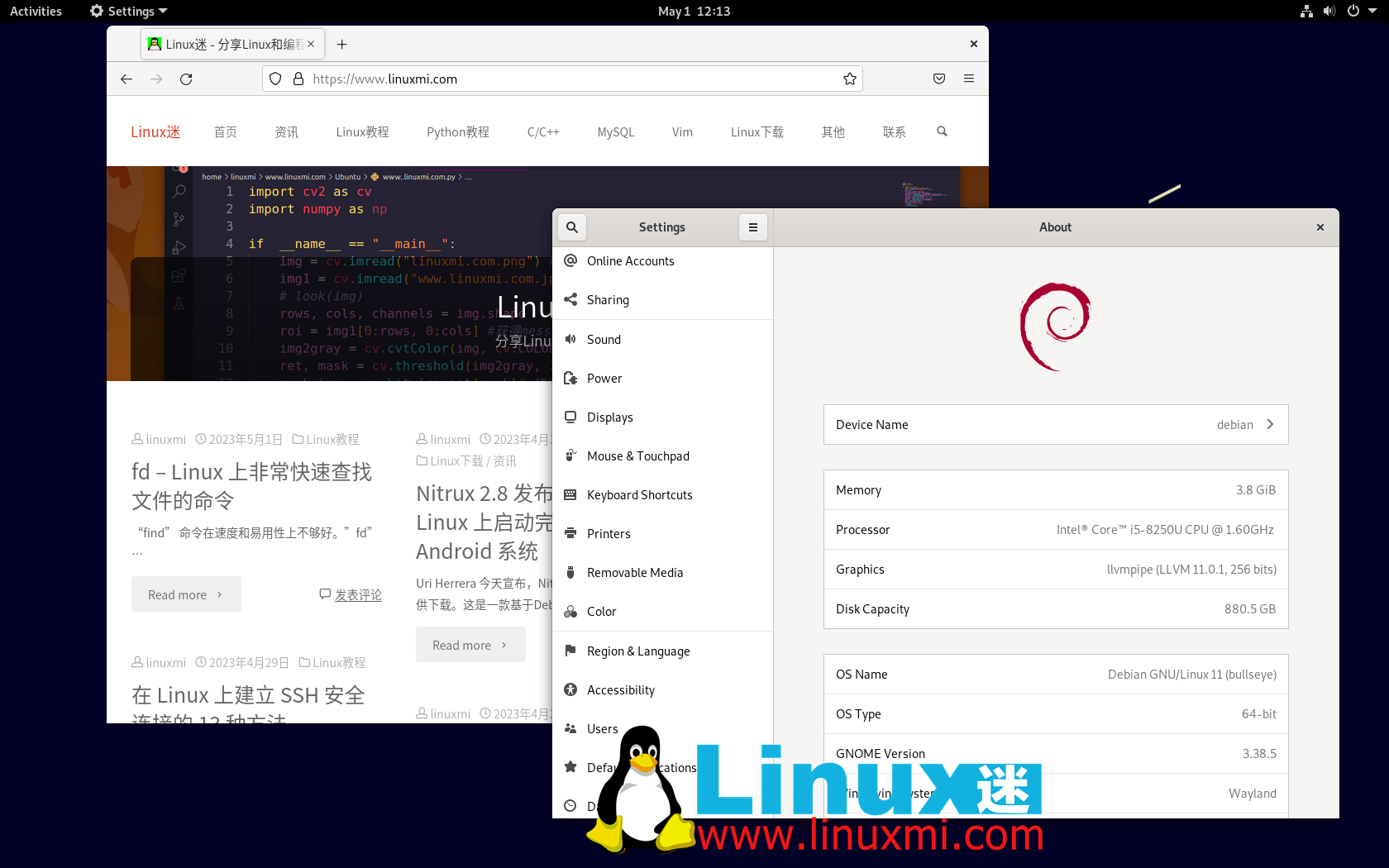Open the SSH 安全 article title

(248, 703)
